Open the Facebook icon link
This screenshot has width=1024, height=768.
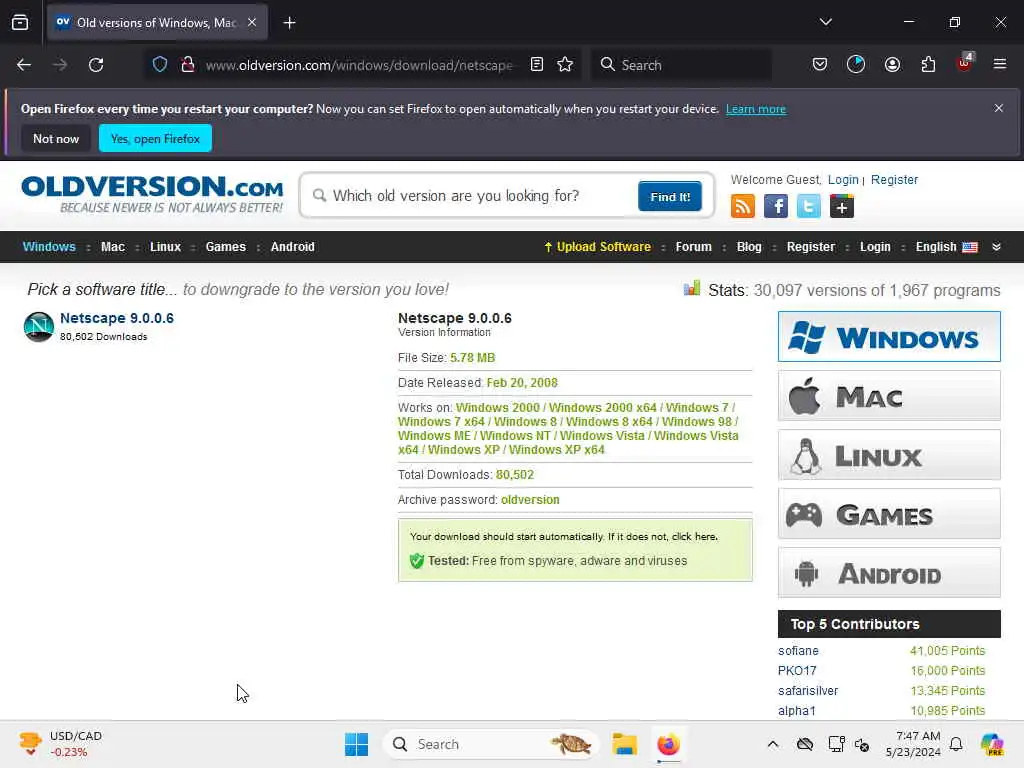775,206
